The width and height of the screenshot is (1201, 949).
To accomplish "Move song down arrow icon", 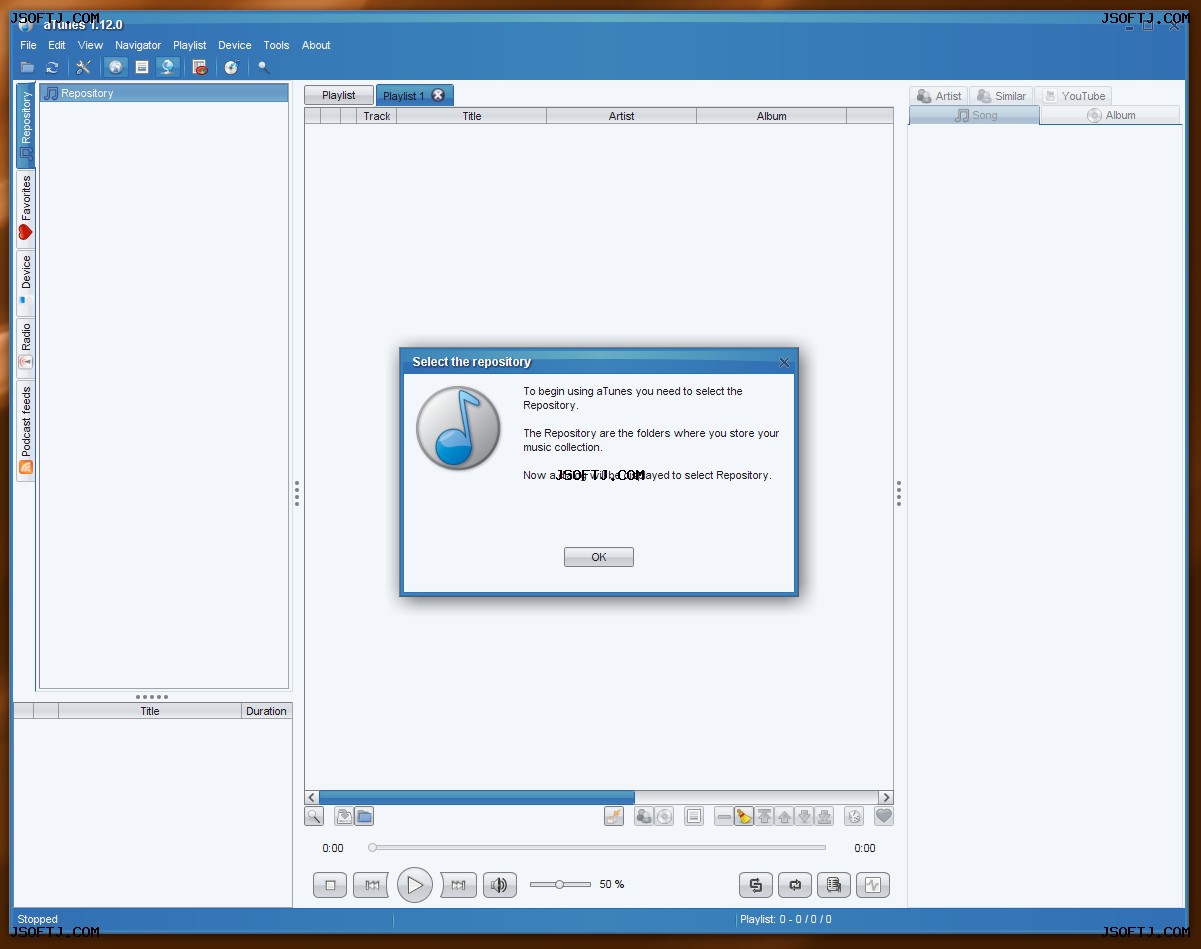I will (804, 816).
